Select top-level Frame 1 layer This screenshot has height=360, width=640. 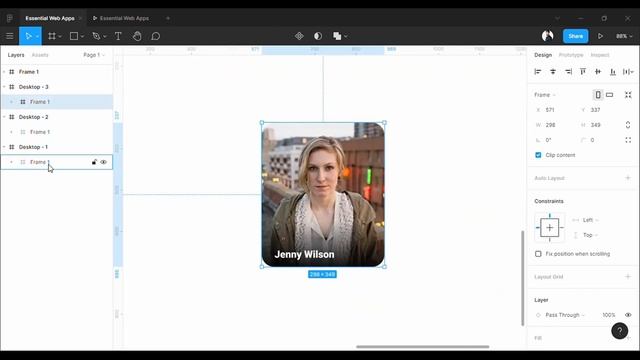click(x=56, y=72)
